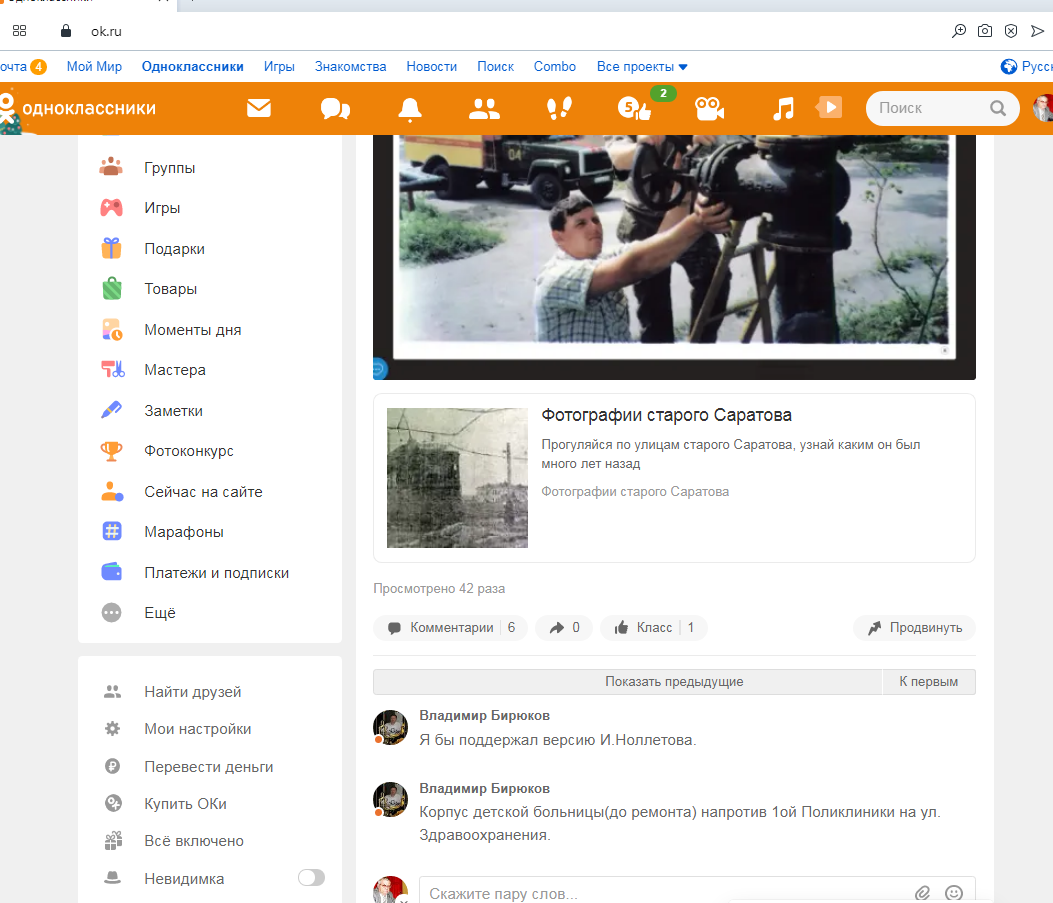Open the guests footprints icon

559,108
